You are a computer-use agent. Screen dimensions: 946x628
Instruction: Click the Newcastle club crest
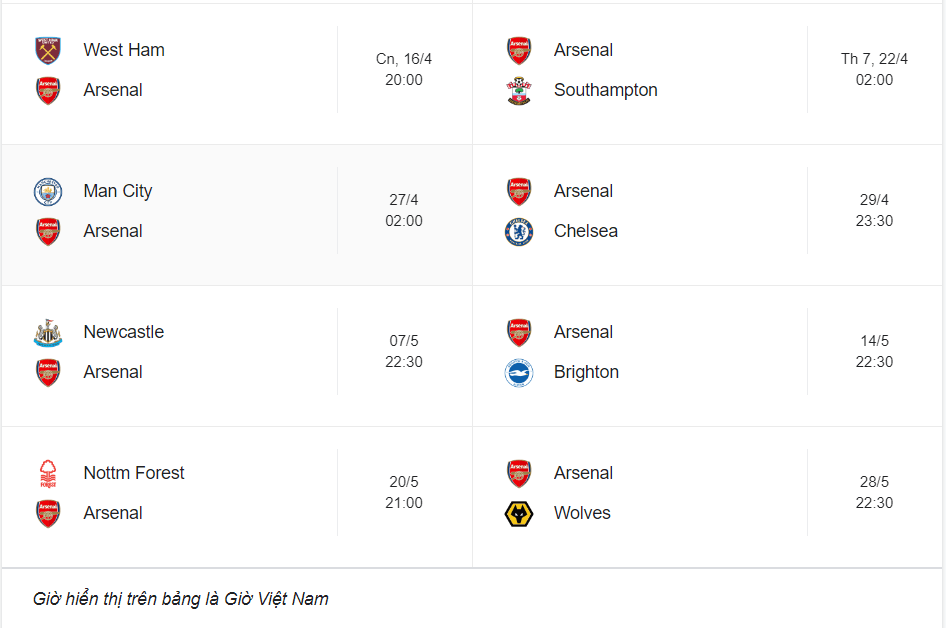pyautogui.click(x=48, y=332)
